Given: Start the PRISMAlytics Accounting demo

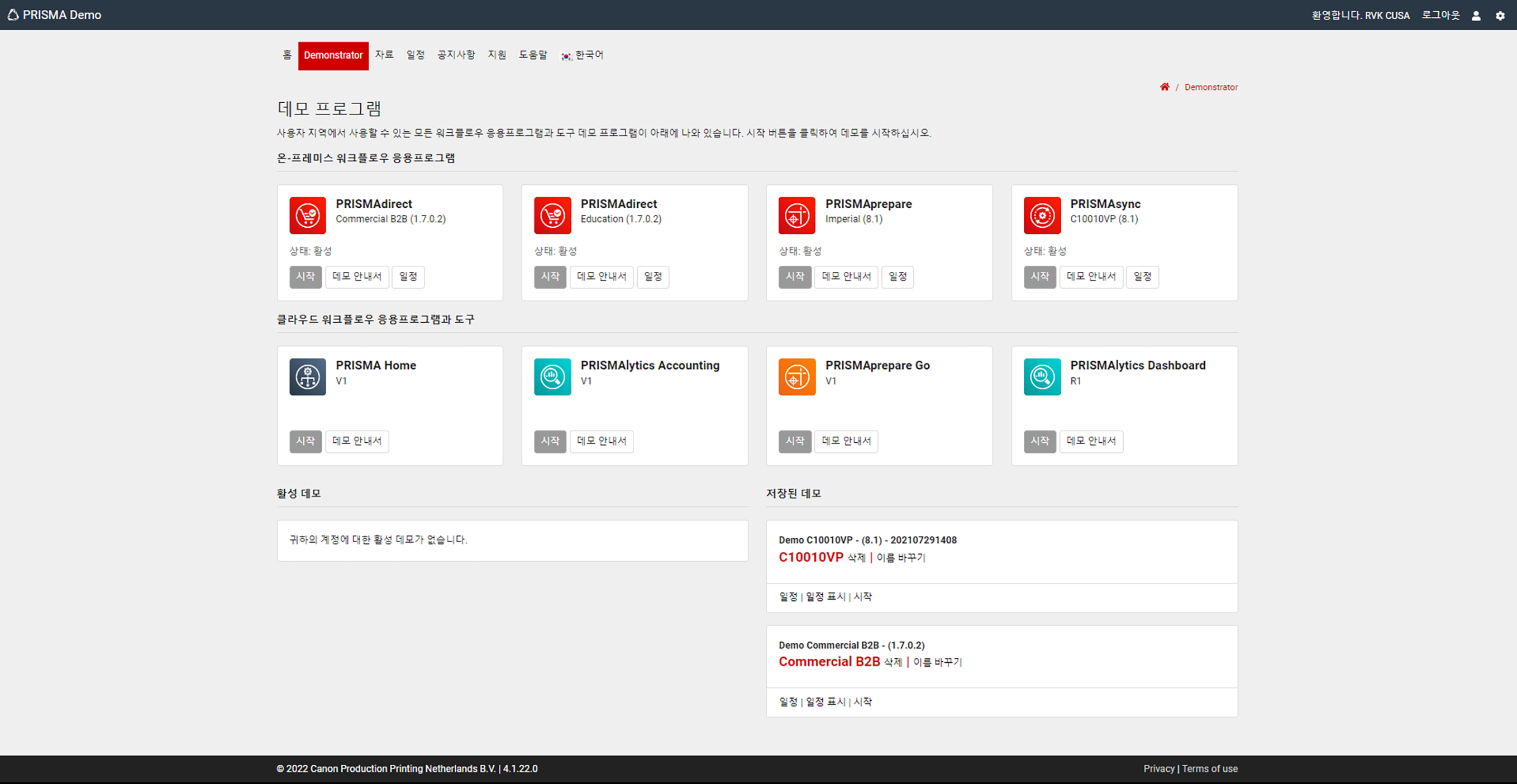Looking at the screenshot, I should click(x=550, y=442).
